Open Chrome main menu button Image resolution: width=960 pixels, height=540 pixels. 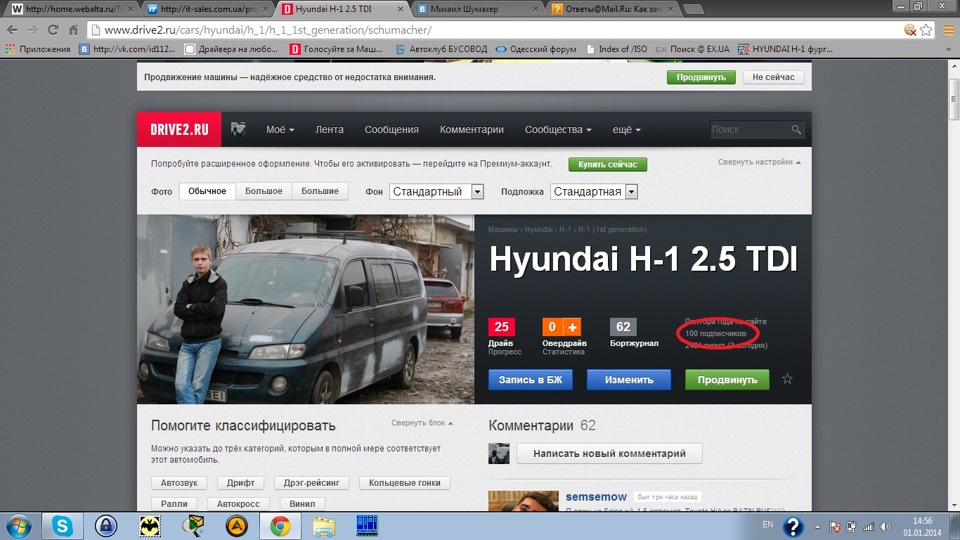[948, 30]
